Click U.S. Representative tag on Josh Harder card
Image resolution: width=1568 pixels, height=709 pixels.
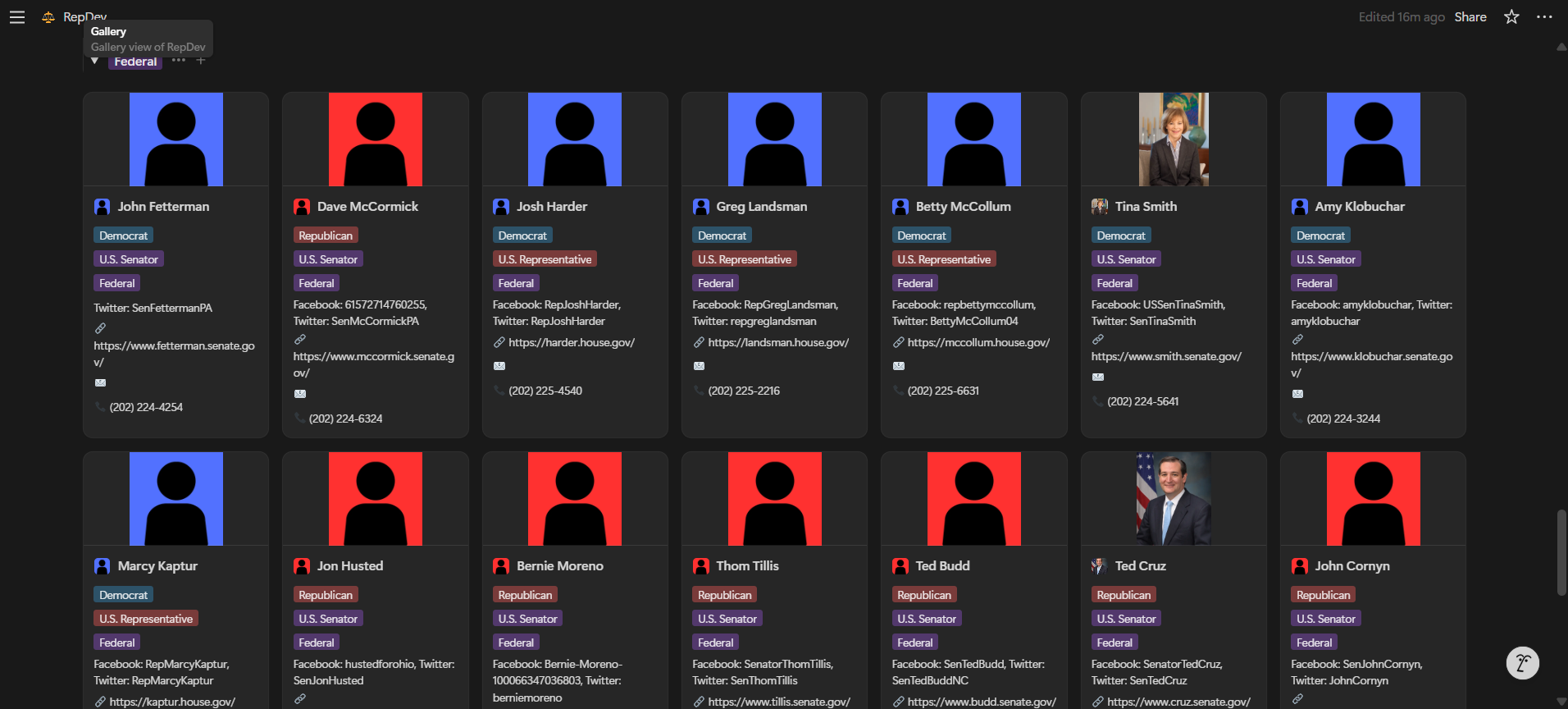coord(545,259)
